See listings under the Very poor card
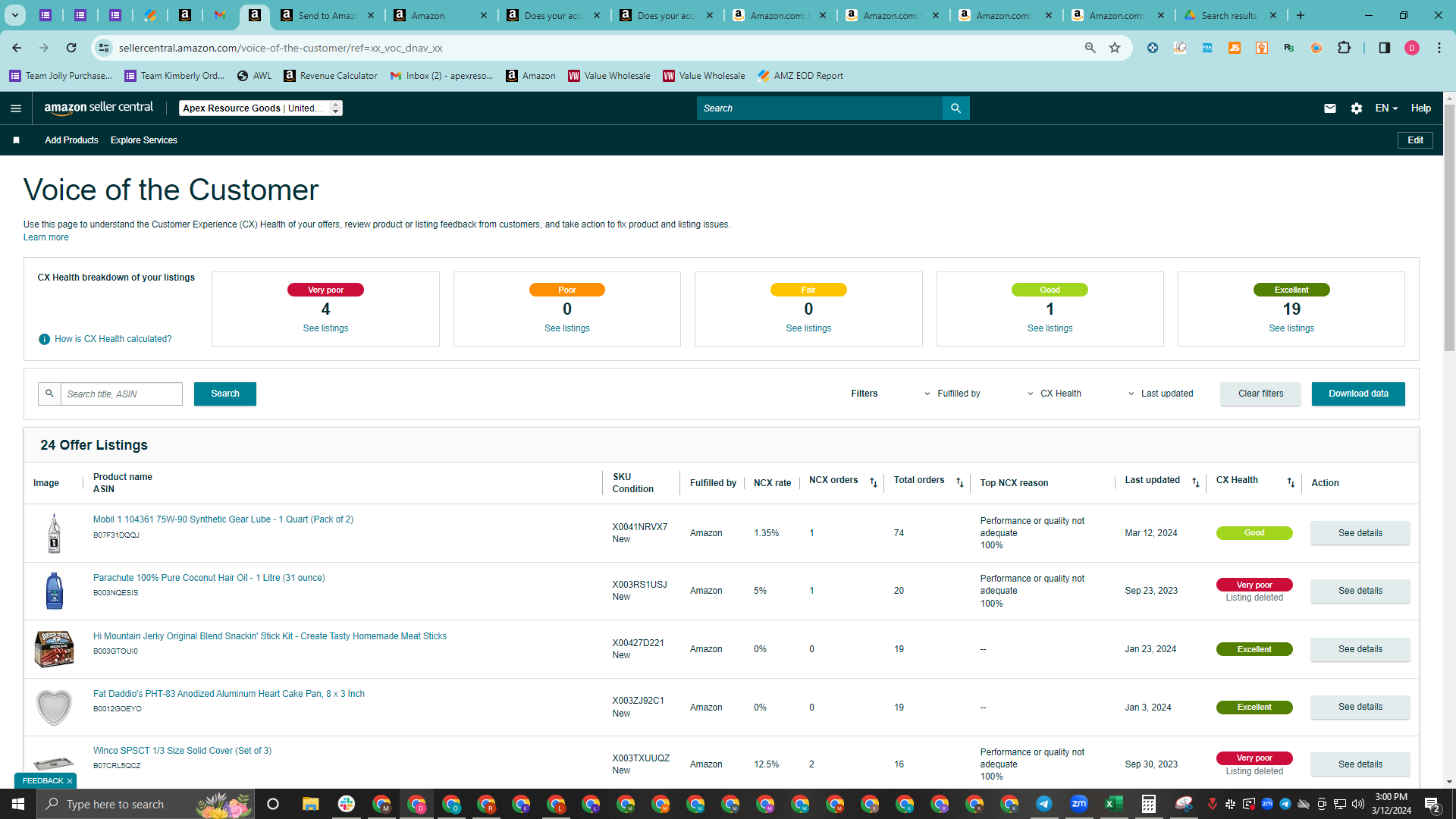The height and width of the screenshot is (819, 1456). click(325, 328)
